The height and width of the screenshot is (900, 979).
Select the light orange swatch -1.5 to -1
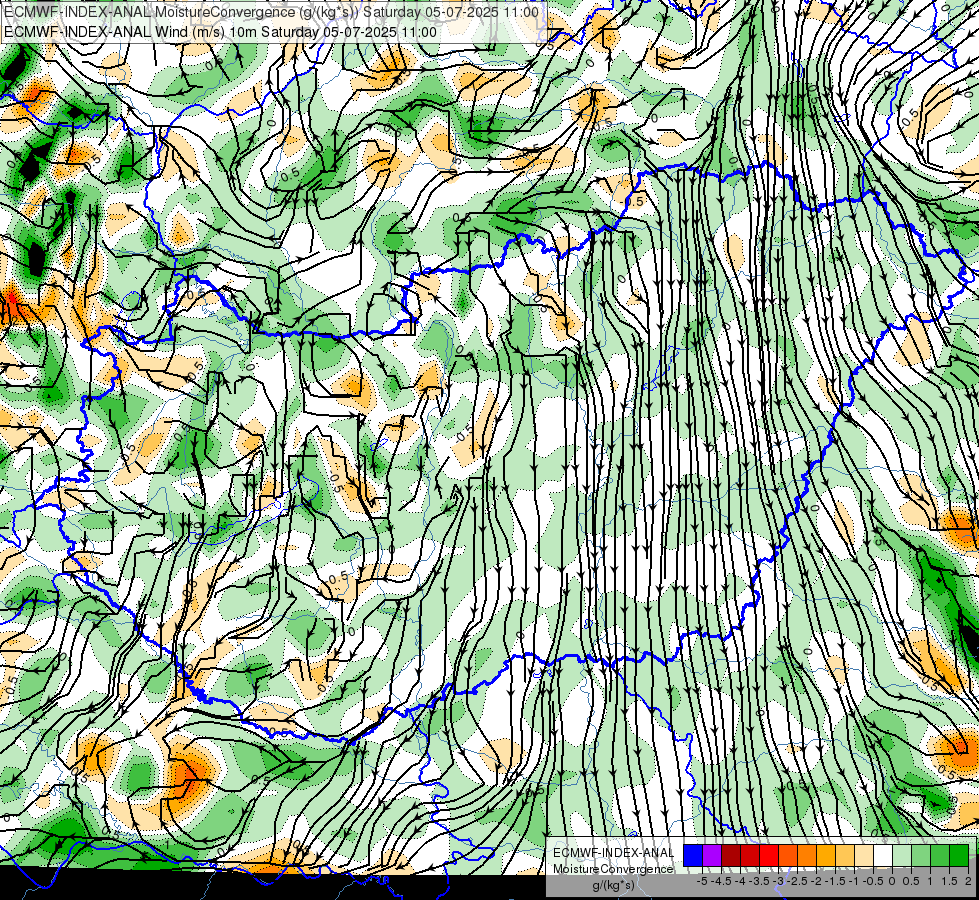(845, 855)
